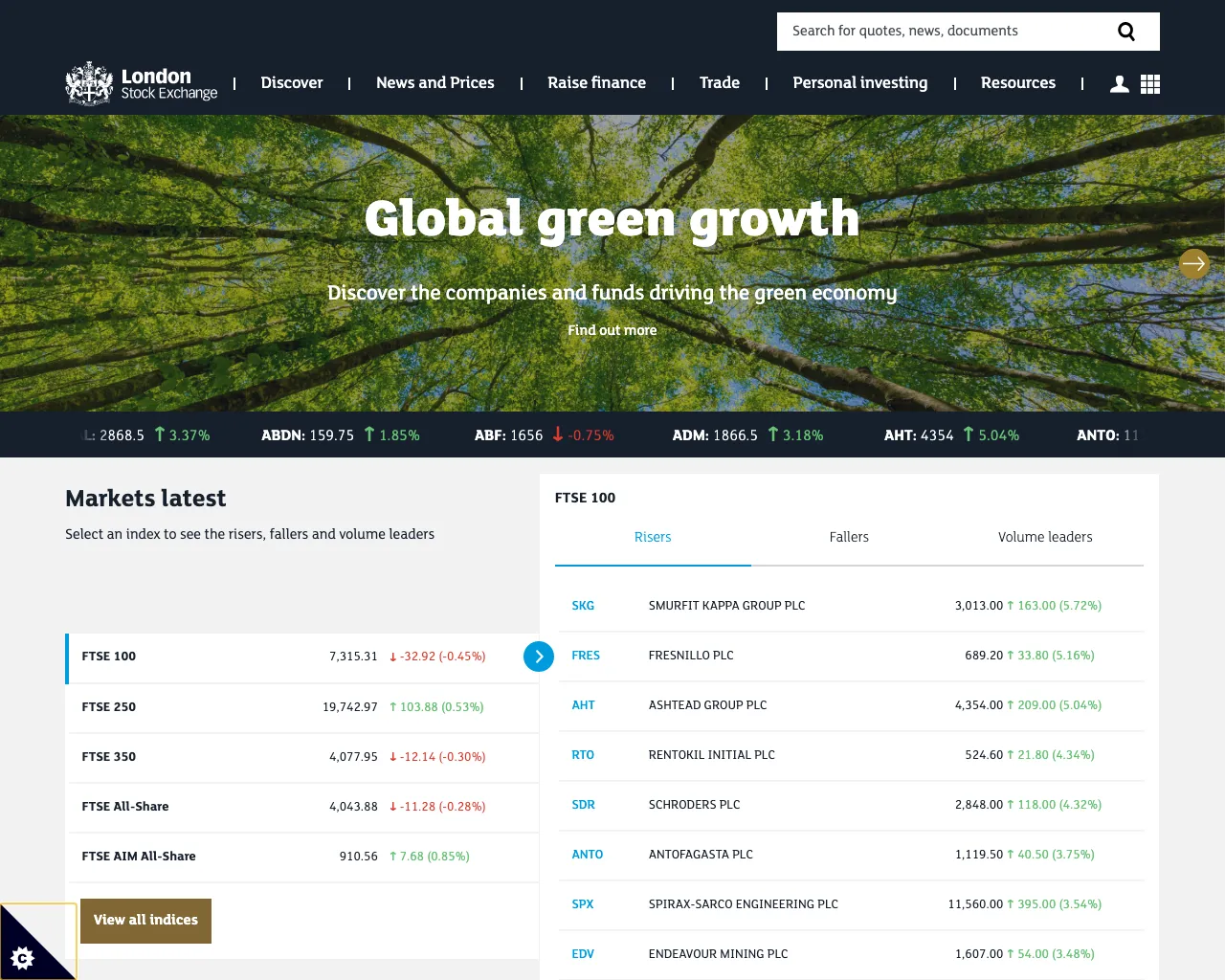Switch to the Volume leaders tab

pyautogui.click(x=1045, y=537)
